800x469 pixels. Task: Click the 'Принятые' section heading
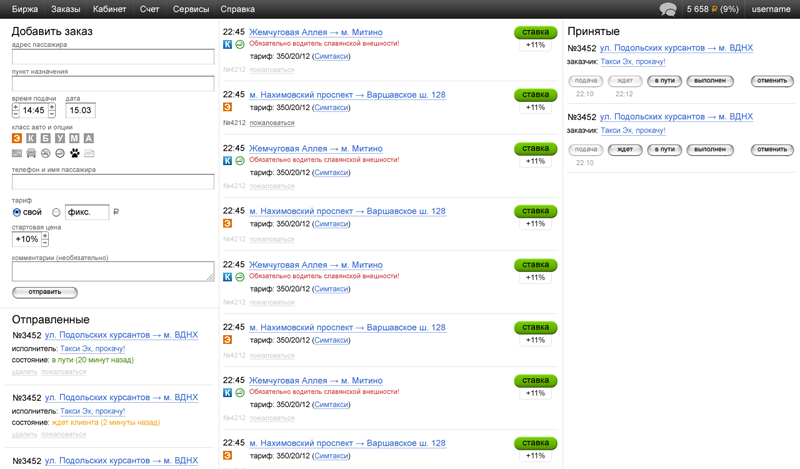pyautogui.click(x=593, y=32)
